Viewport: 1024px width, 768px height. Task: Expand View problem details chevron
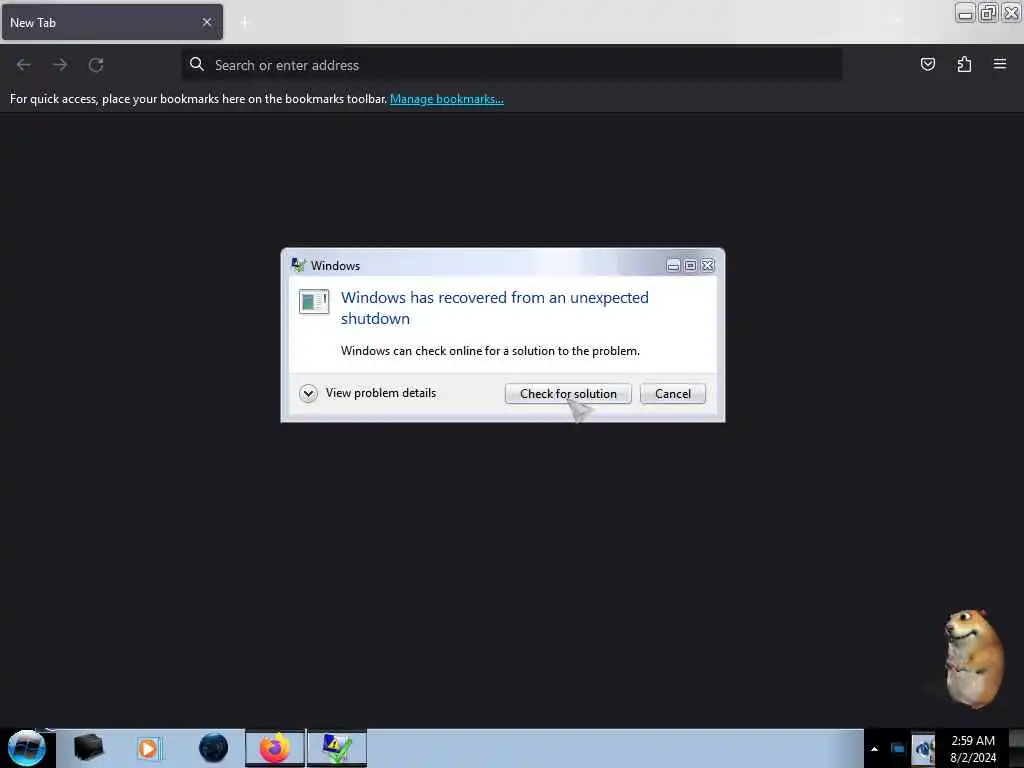[x=308, y=393]
